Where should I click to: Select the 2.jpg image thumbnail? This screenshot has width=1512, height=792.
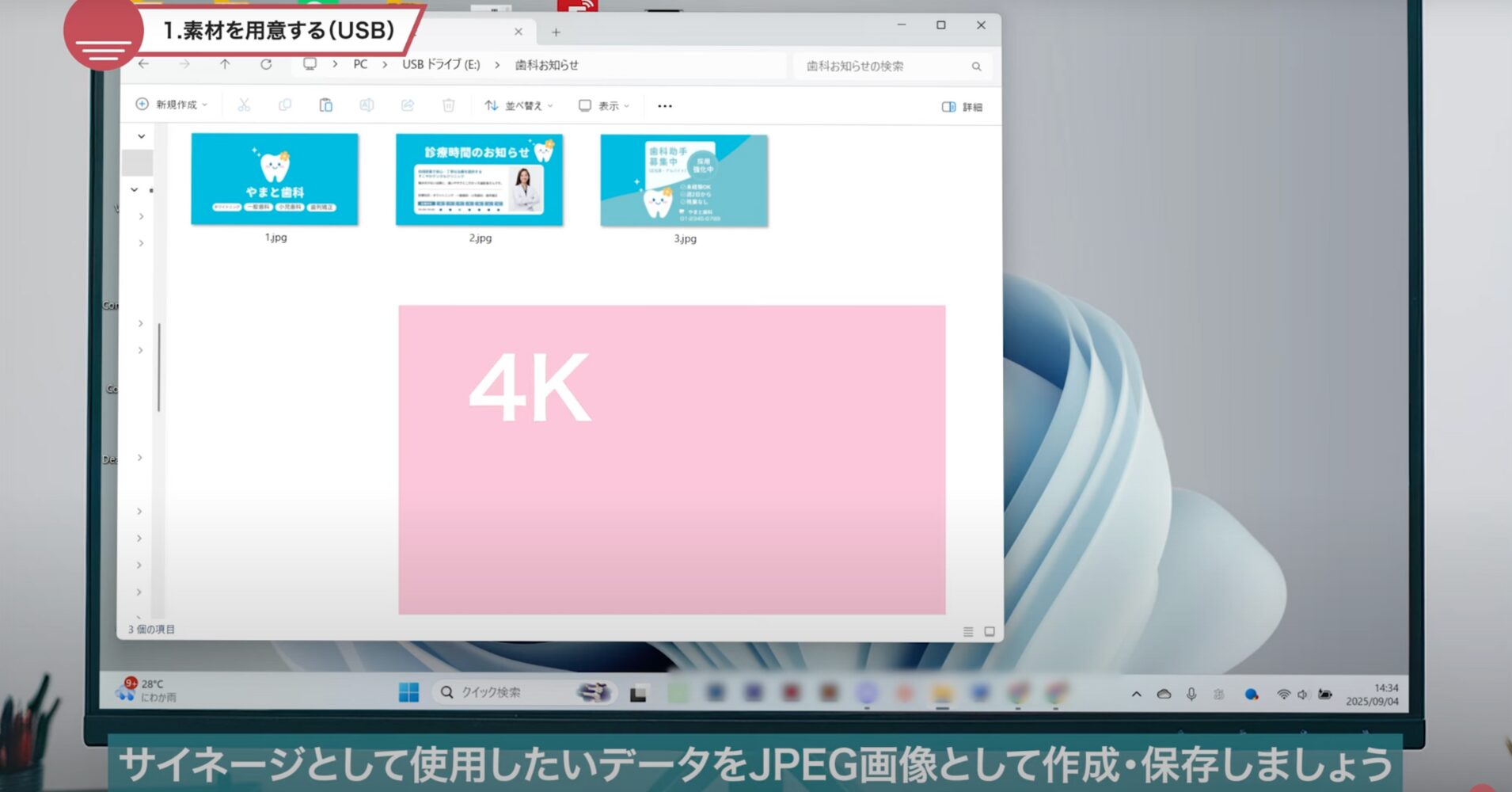click(x=480, y=181)
